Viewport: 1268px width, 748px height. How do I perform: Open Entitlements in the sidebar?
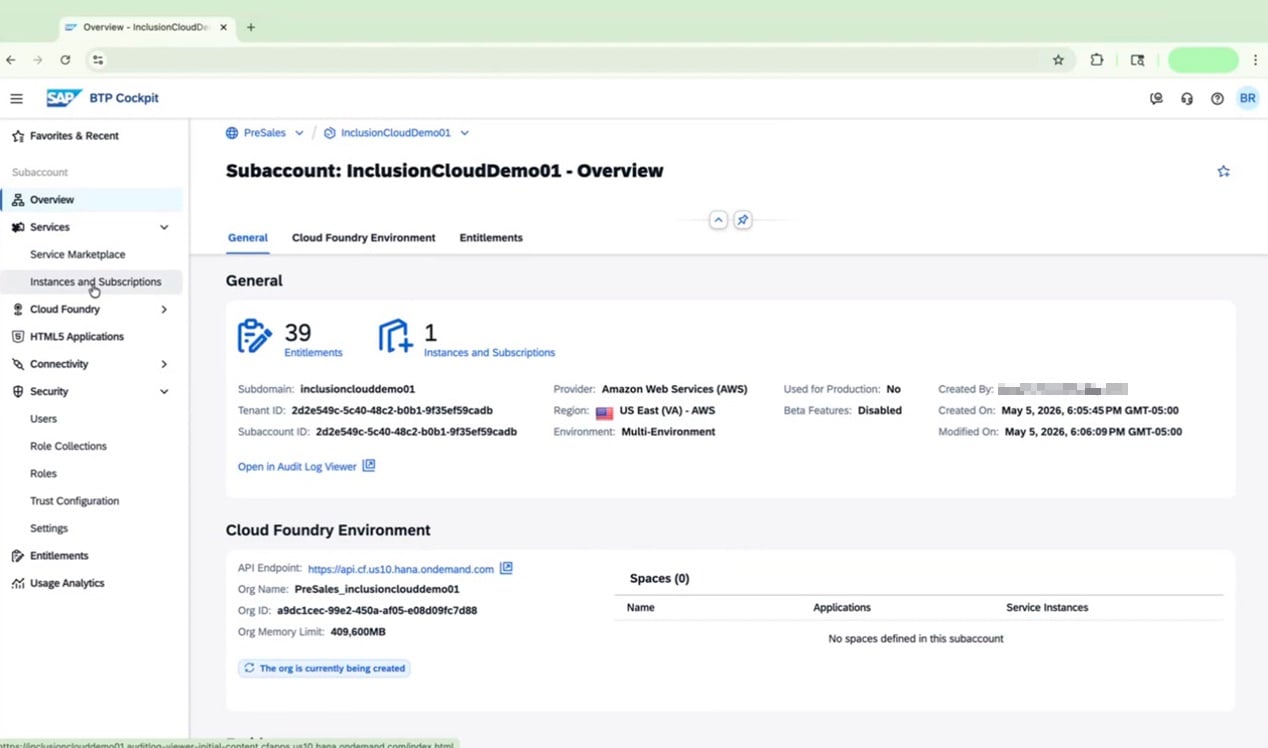pyautogui.click(x=92, y=556)
